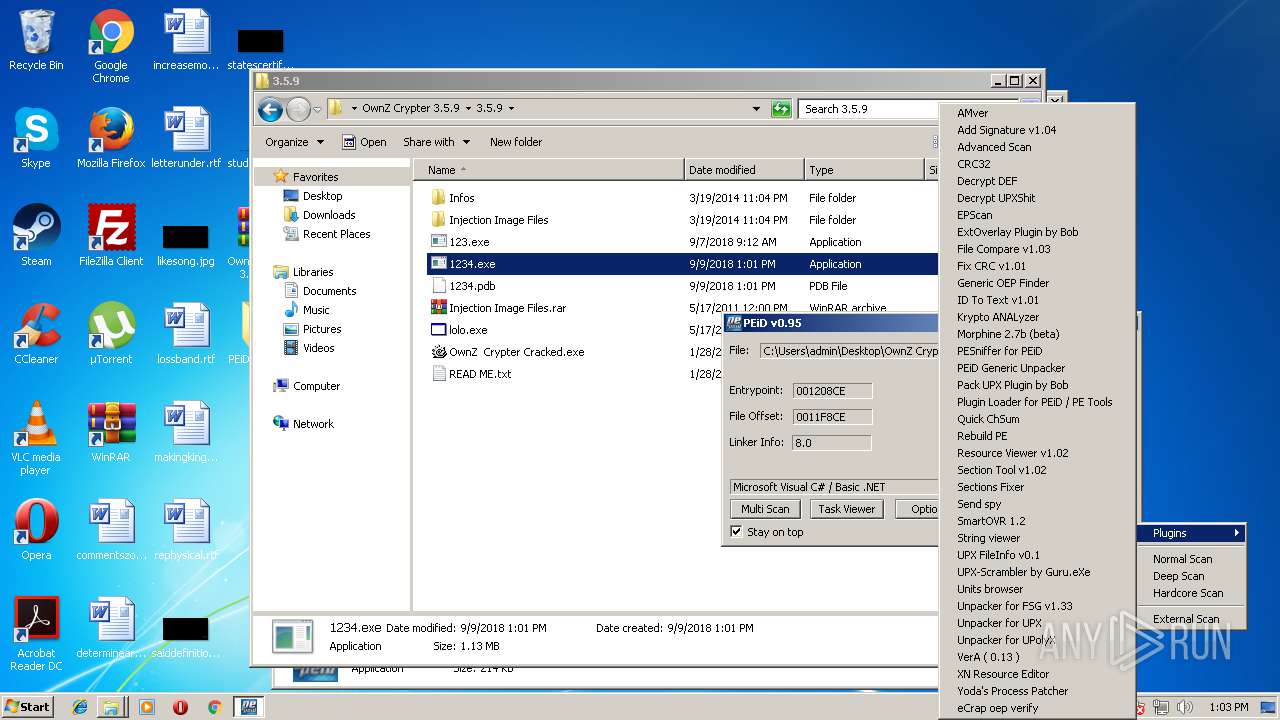1280x720 pixels.
Task: Select Documents library
Action: coord(329,291)
